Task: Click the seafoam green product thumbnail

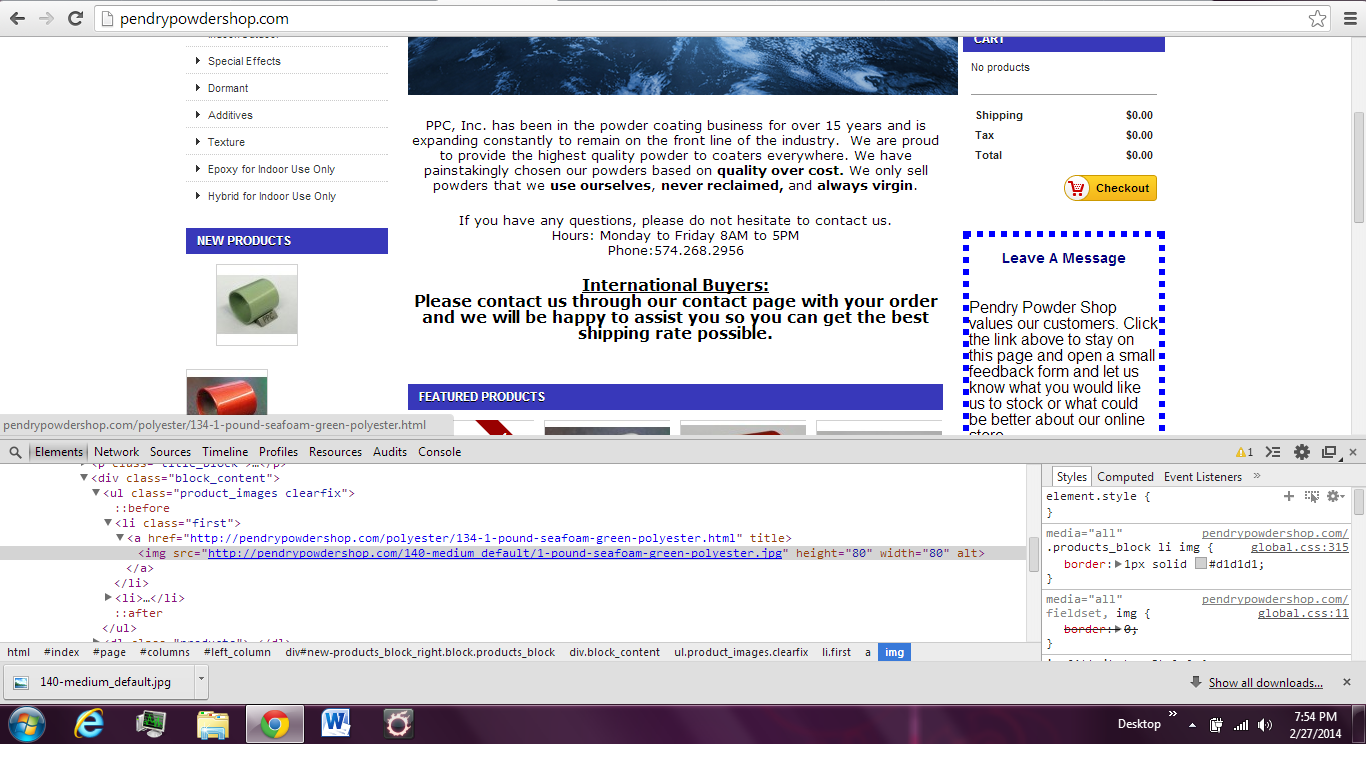Action: [257, 305]
